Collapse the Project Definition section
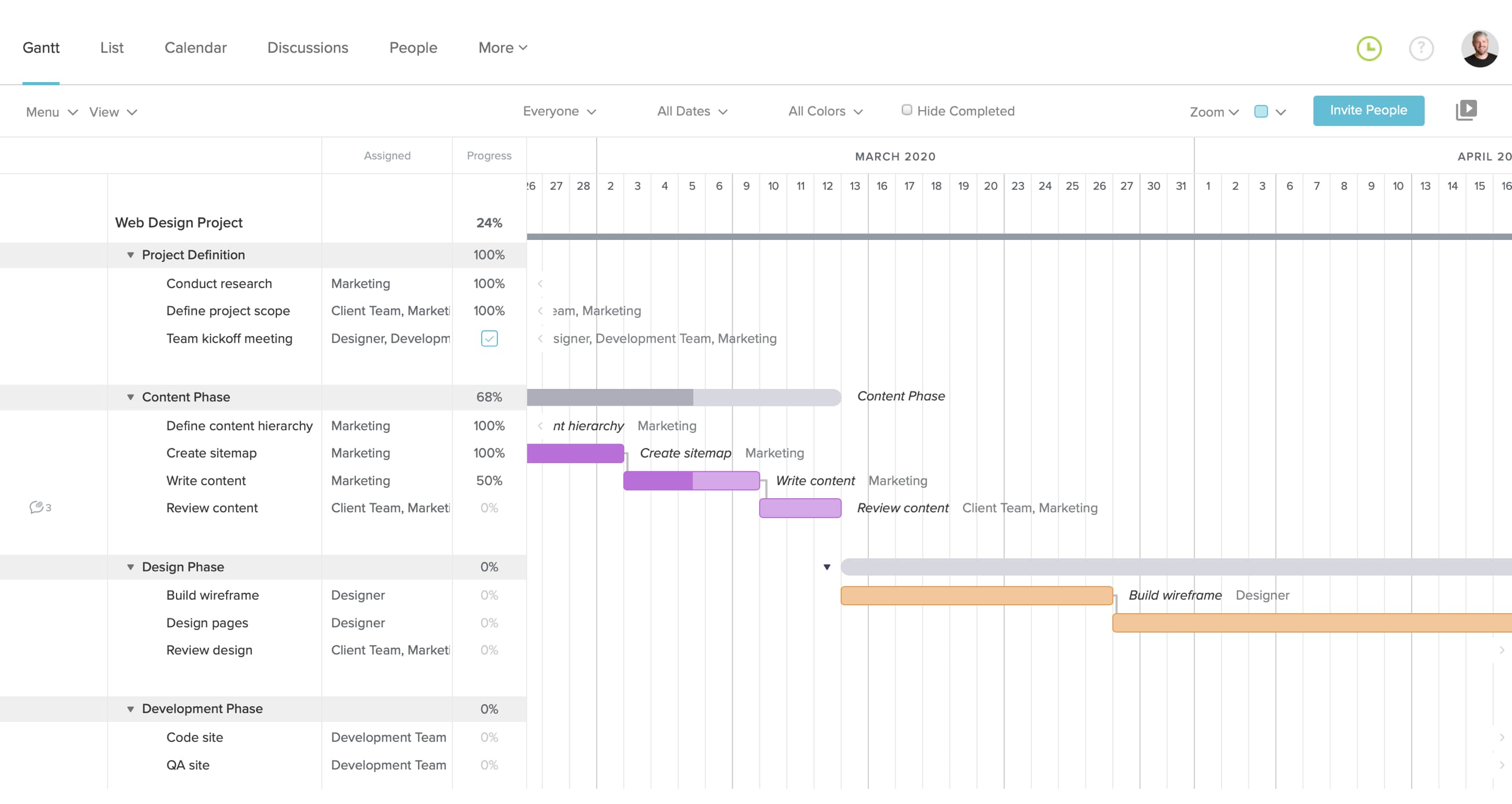The image size is (1512, 804). (x=130, y=255)
